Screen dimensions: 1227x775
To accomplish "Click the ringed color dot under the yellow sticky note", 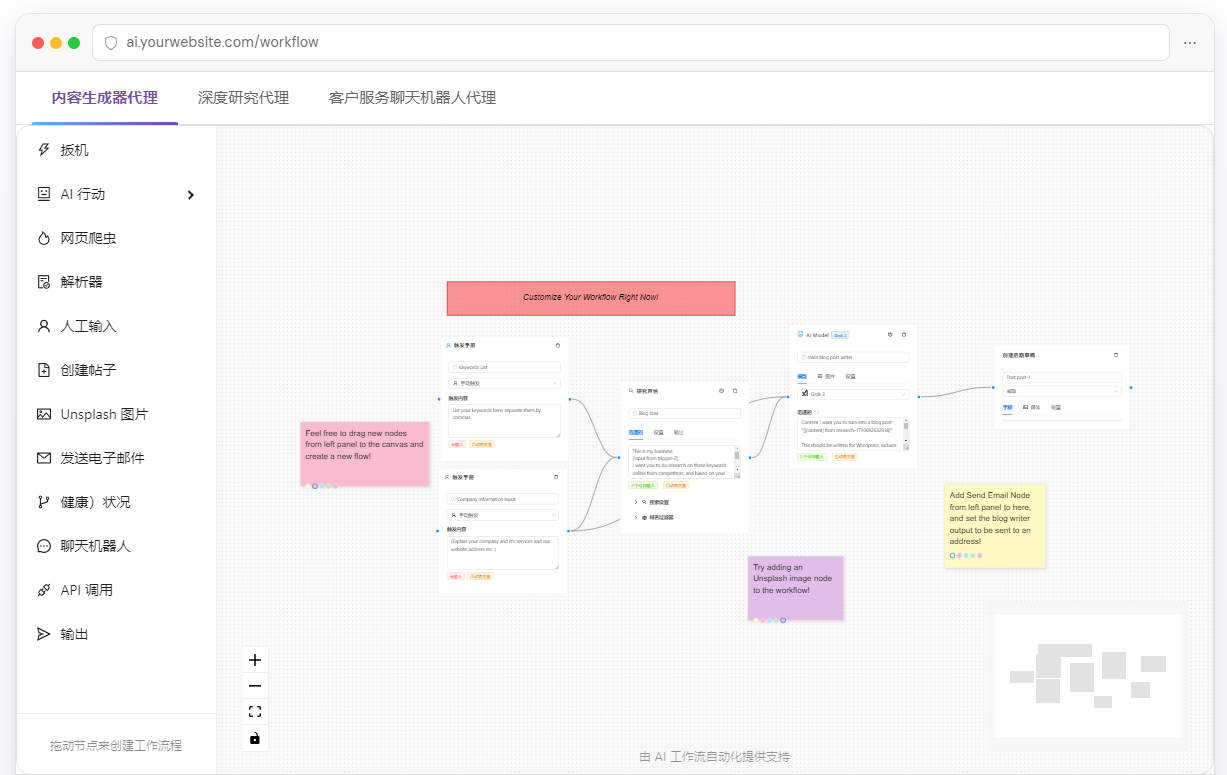I will coord(952,555).
